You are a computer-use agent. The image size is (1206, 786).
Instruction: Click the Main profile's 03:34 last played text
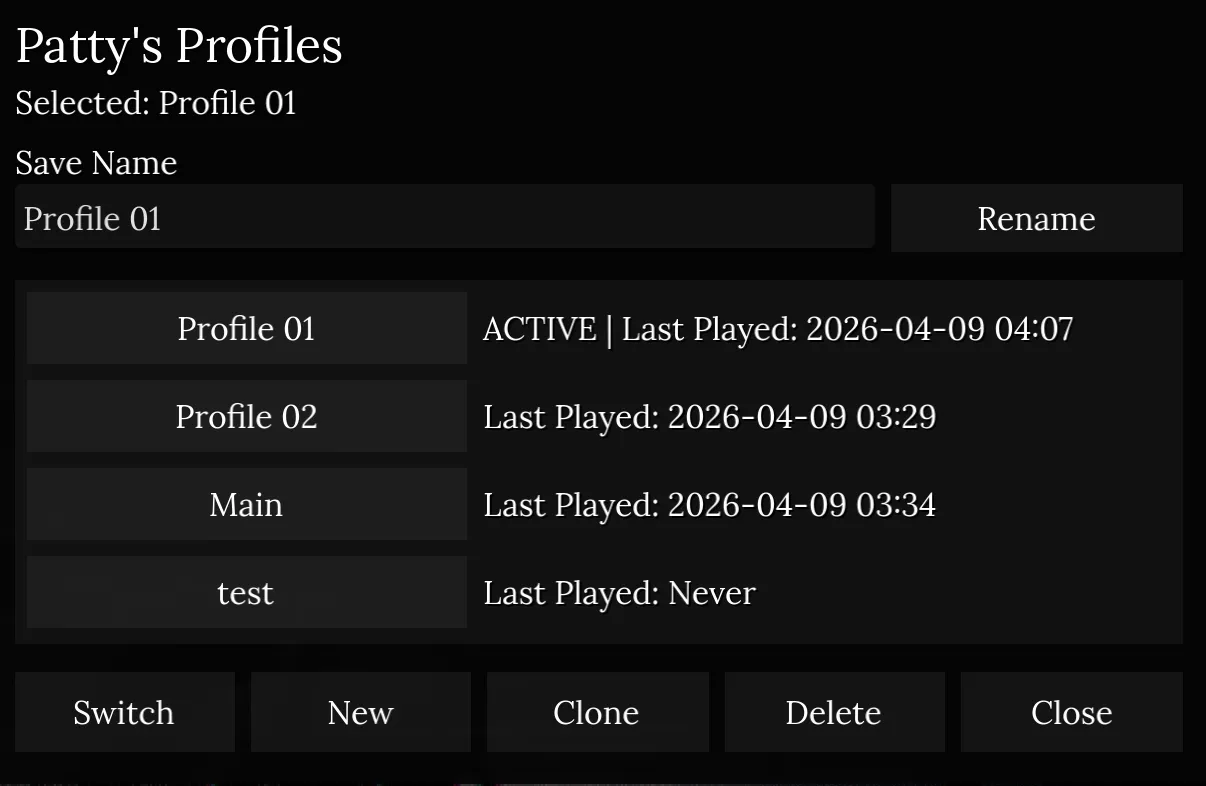tap(896, 505)
